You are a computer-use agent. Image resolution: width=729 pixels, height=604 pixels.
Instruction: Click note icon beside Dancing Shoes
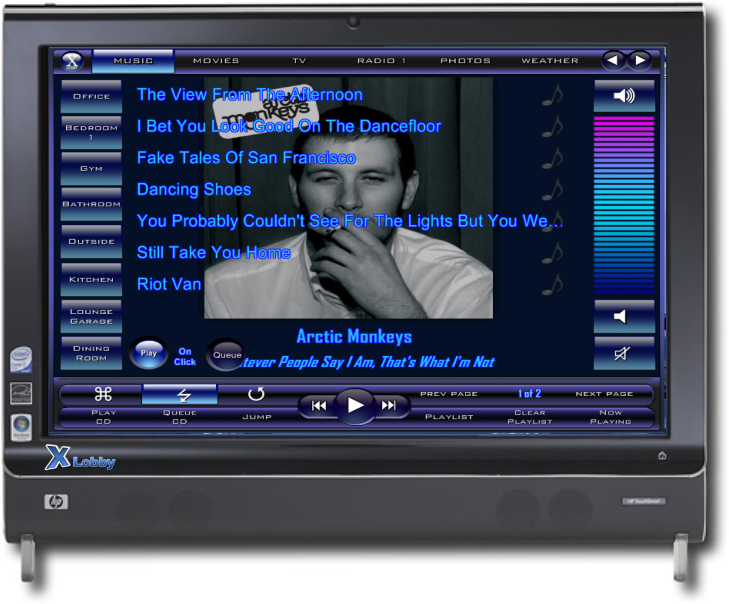553,190
